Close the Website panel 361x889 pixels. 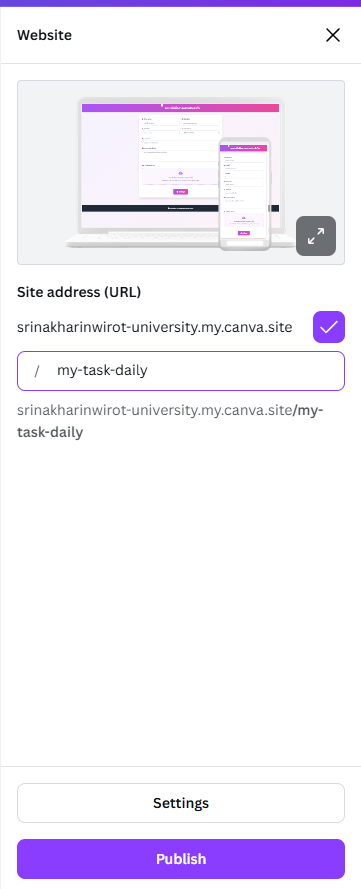(x=333, y=35)
